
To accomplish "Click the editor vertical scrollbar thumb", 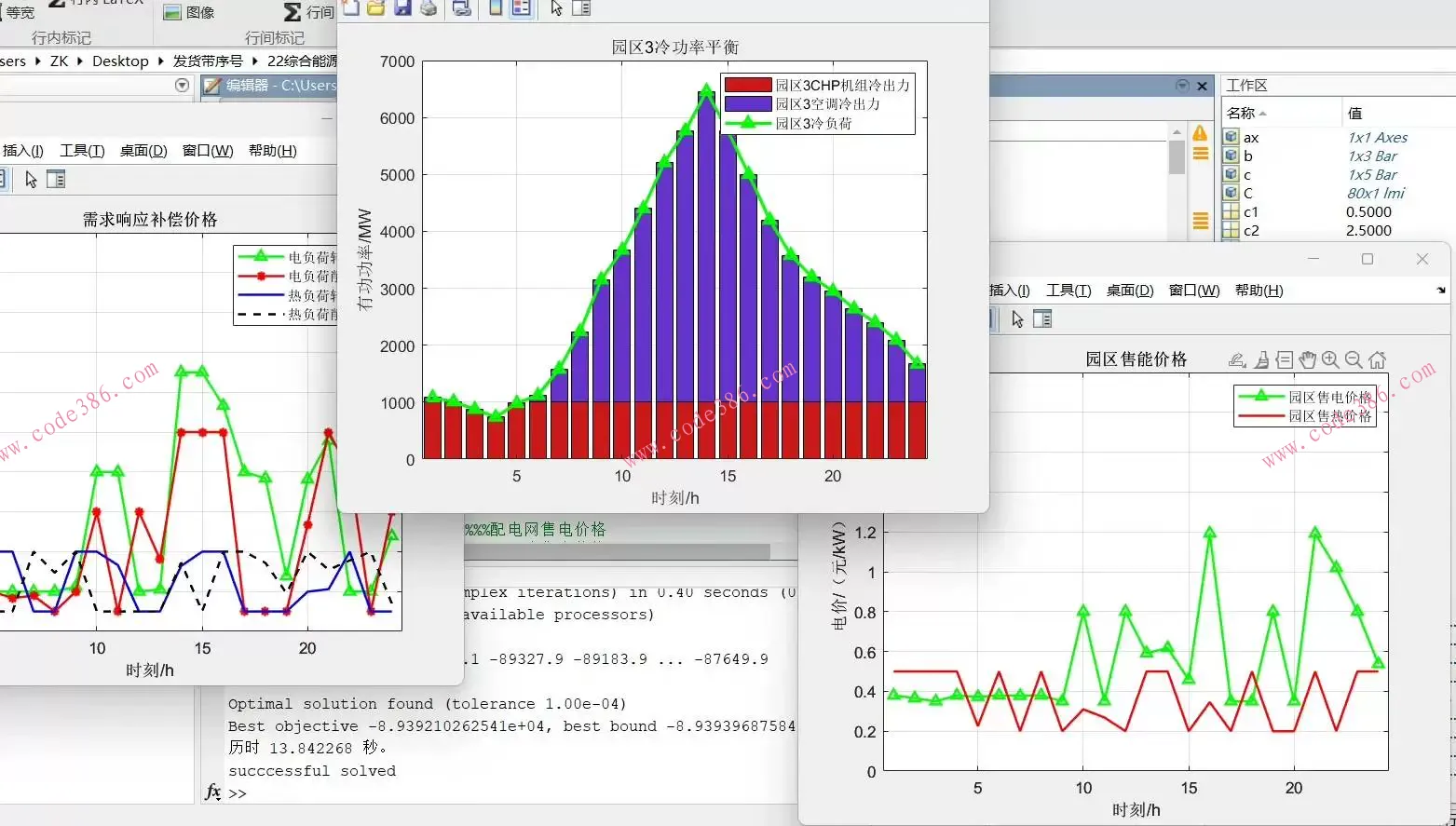I will pos(1177,157).
